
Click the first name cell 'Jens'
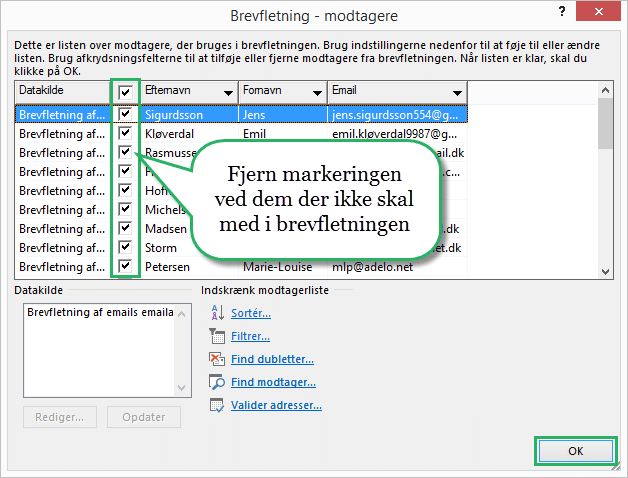[283, 115]
